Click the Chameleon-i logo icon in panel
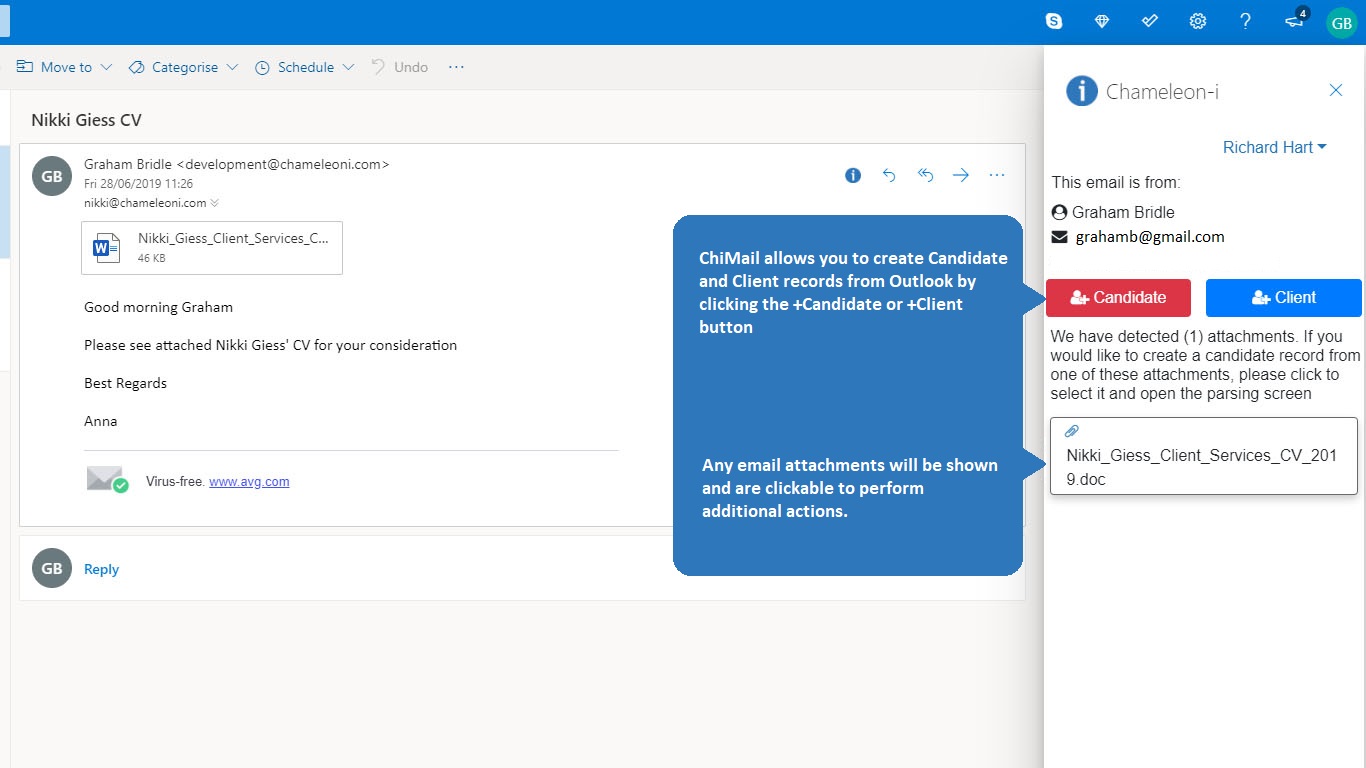1366x768 pixels. (x=1082, y=91)
